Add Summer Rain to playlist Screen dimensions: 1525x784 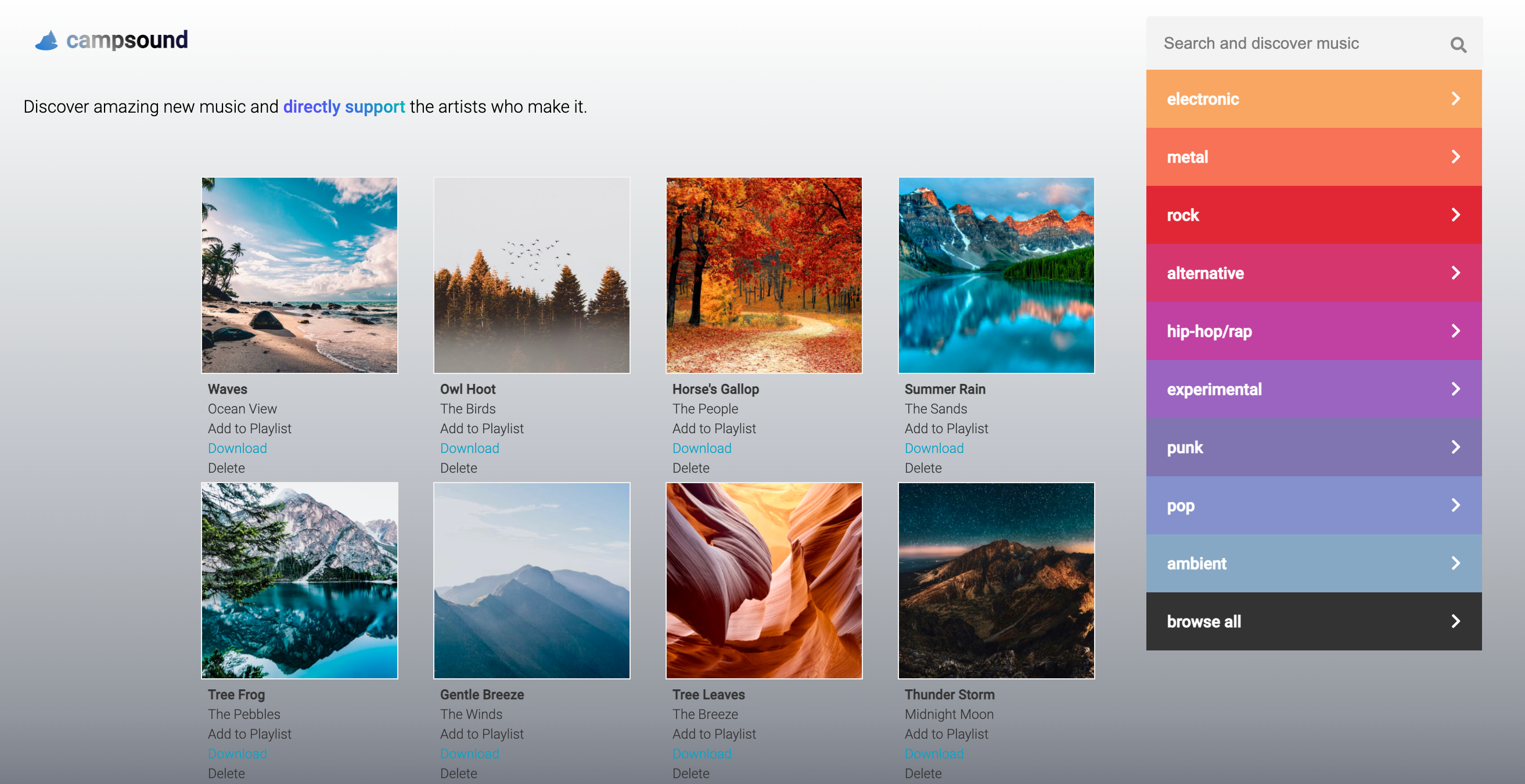click(947, 429)
